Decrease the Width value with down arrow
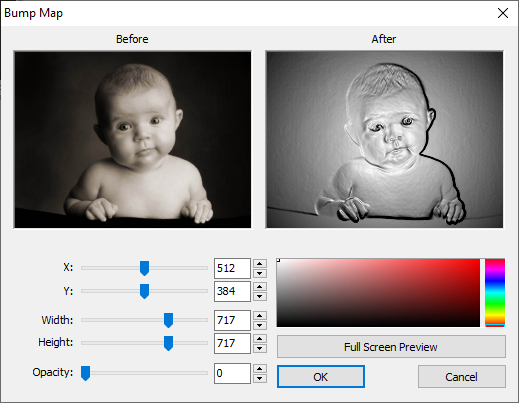This screenshot has width=519, height=403. [x=260, y=325]
